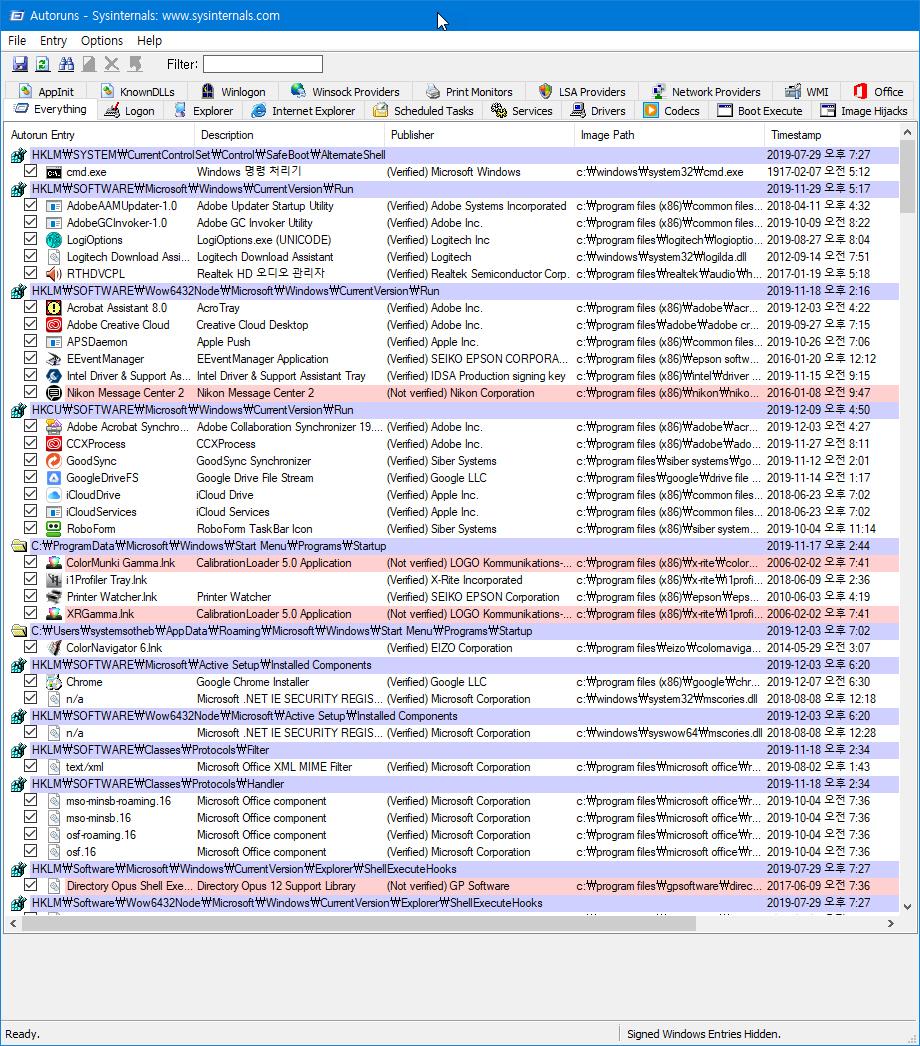Open the Winsock Providers tab
The height and width of the screenshot is (1046, 920).
coord(346,91)
